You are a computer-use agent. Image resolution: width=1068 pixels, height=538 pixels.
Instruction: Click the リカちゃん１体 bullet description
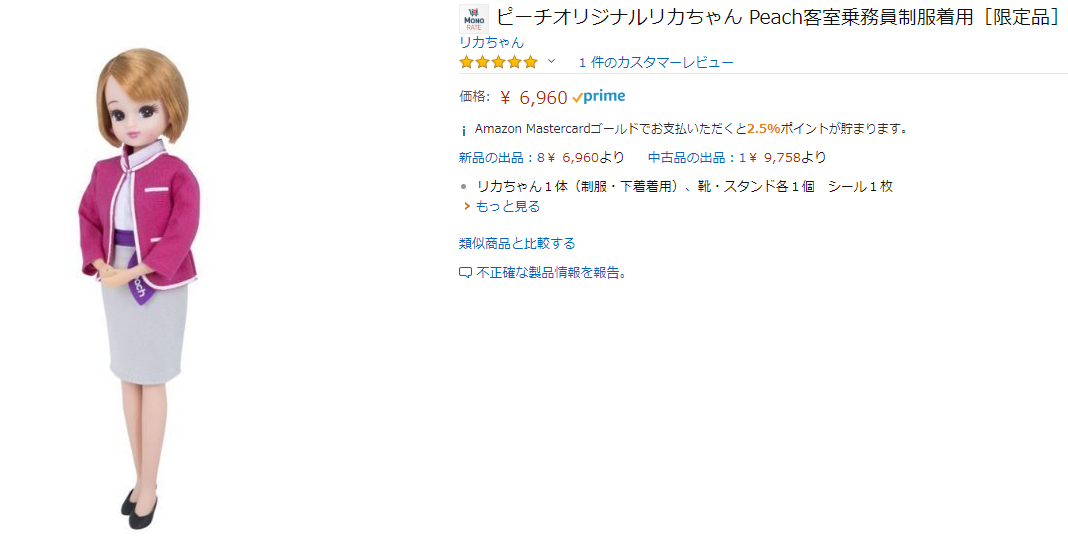click(x=685, y=186)
